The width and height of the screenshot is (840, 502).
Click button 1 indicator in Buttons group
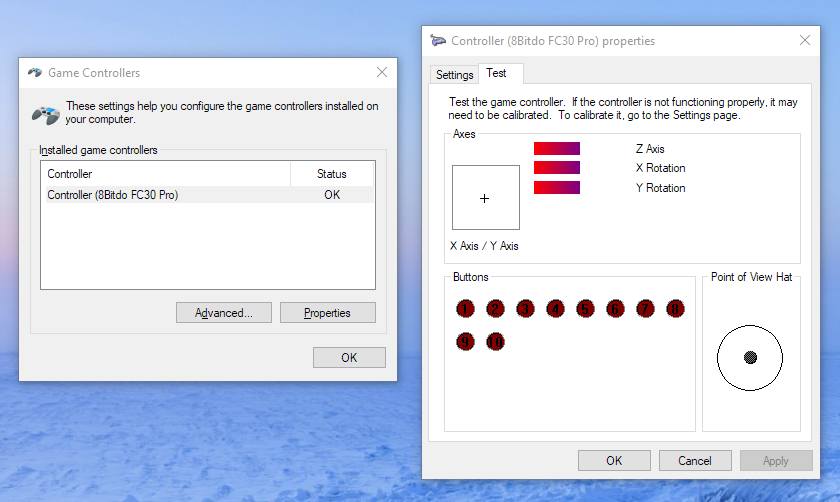coord(465,309)
